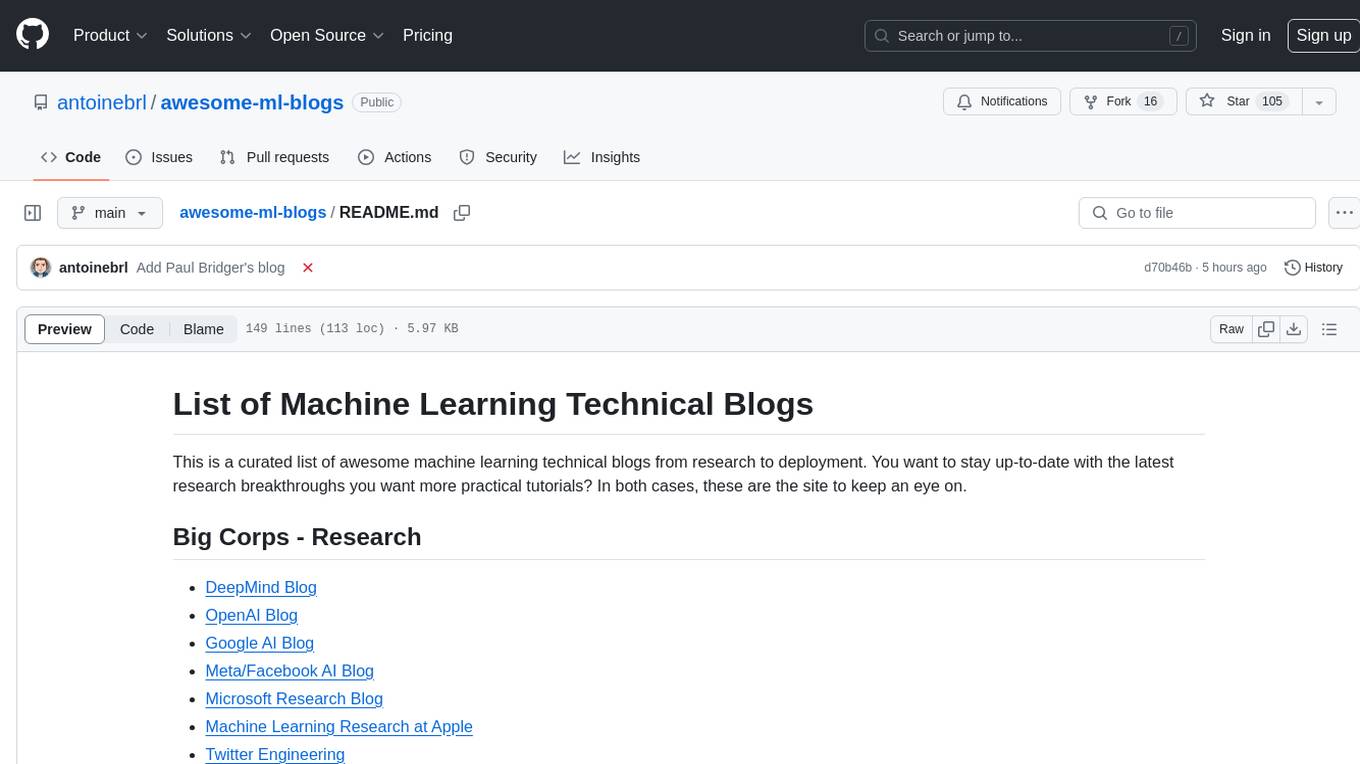Open the OpenAI Blog link
1360x764 pixels.
pyautogui.click(x=252, y=615)
